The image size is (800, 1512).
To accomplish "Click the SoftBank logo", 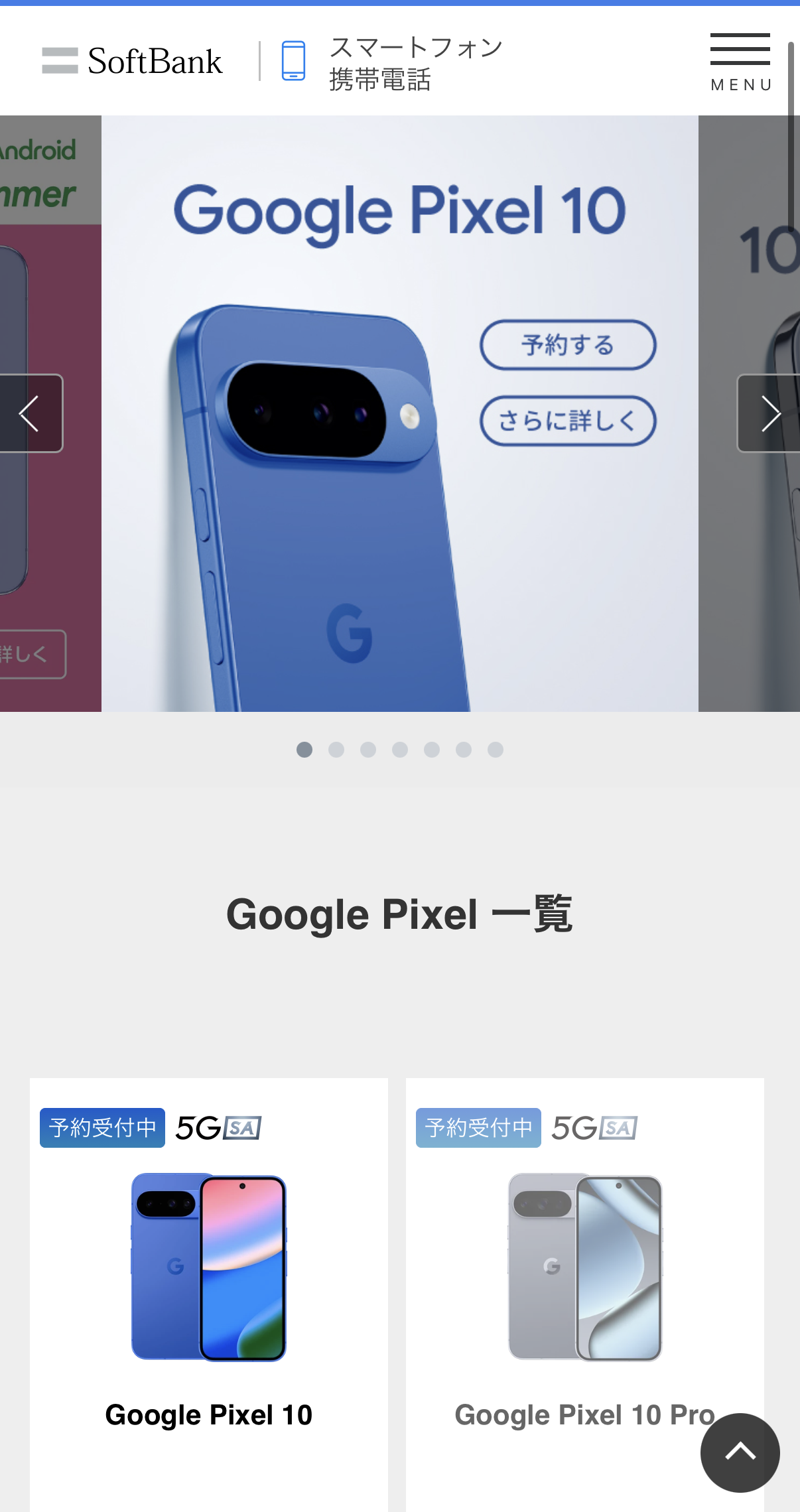I will tap(132, 61).
